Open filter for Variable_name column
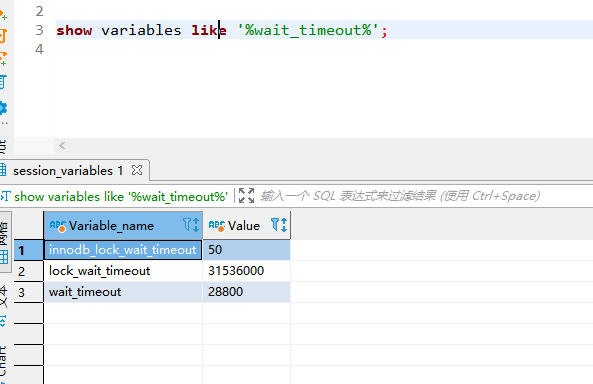 (x=187, y=224)
